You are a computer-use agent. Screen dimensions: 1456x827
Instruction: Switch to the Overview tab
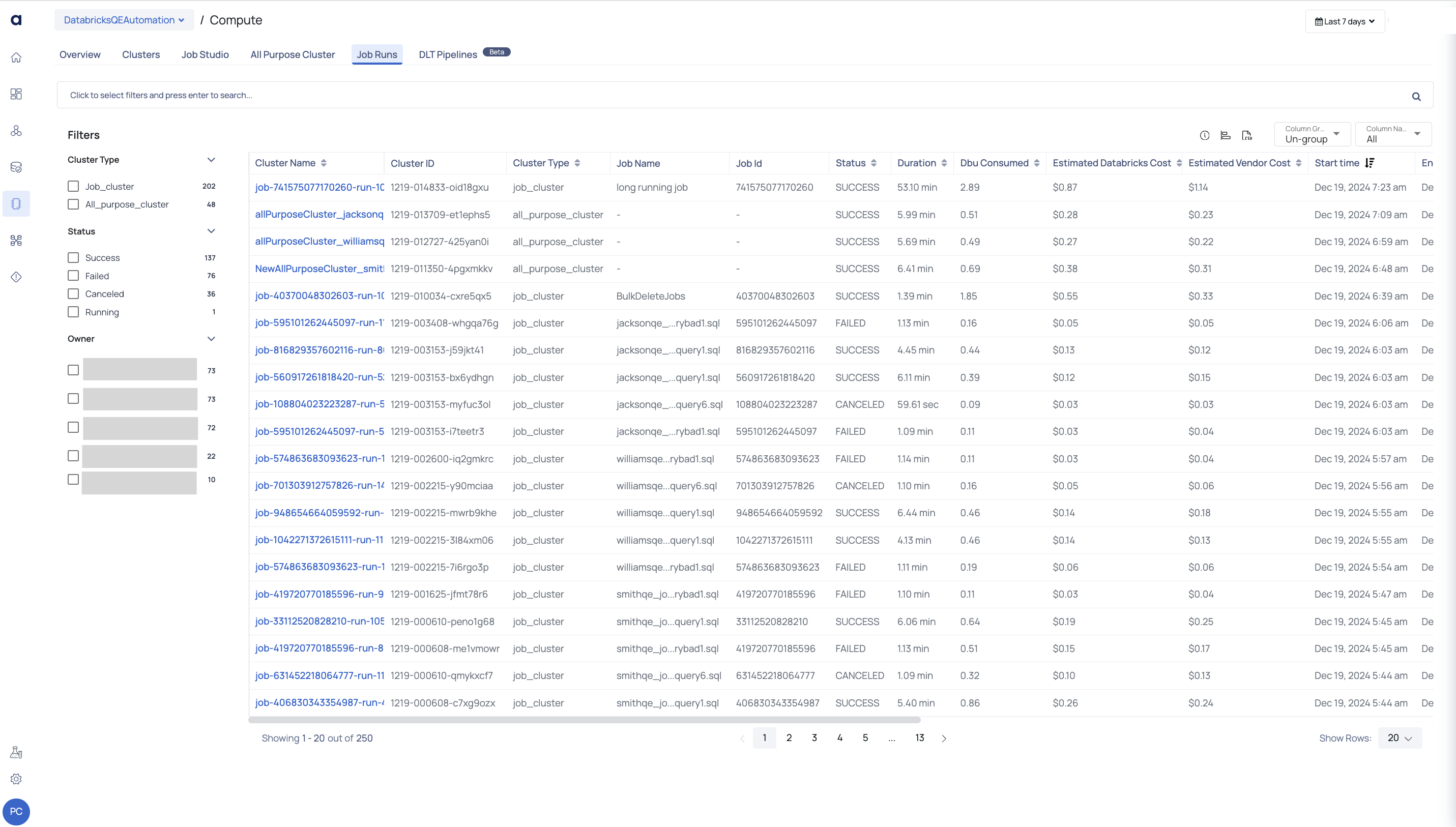(80, 54)
